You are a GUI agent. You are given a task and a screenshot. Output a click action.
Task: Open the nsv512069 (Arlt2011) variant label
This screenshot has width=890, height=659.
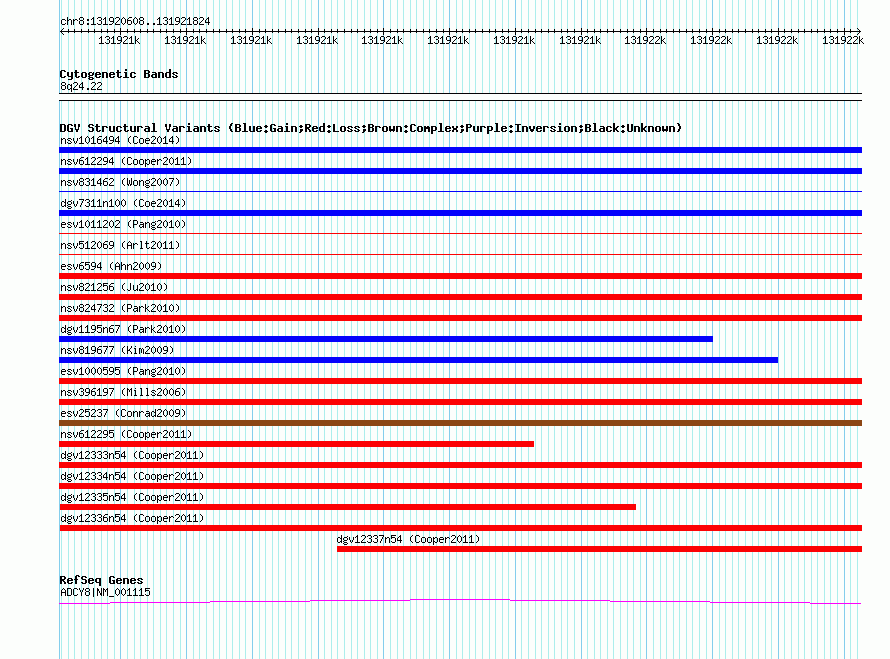pos(120,245)
